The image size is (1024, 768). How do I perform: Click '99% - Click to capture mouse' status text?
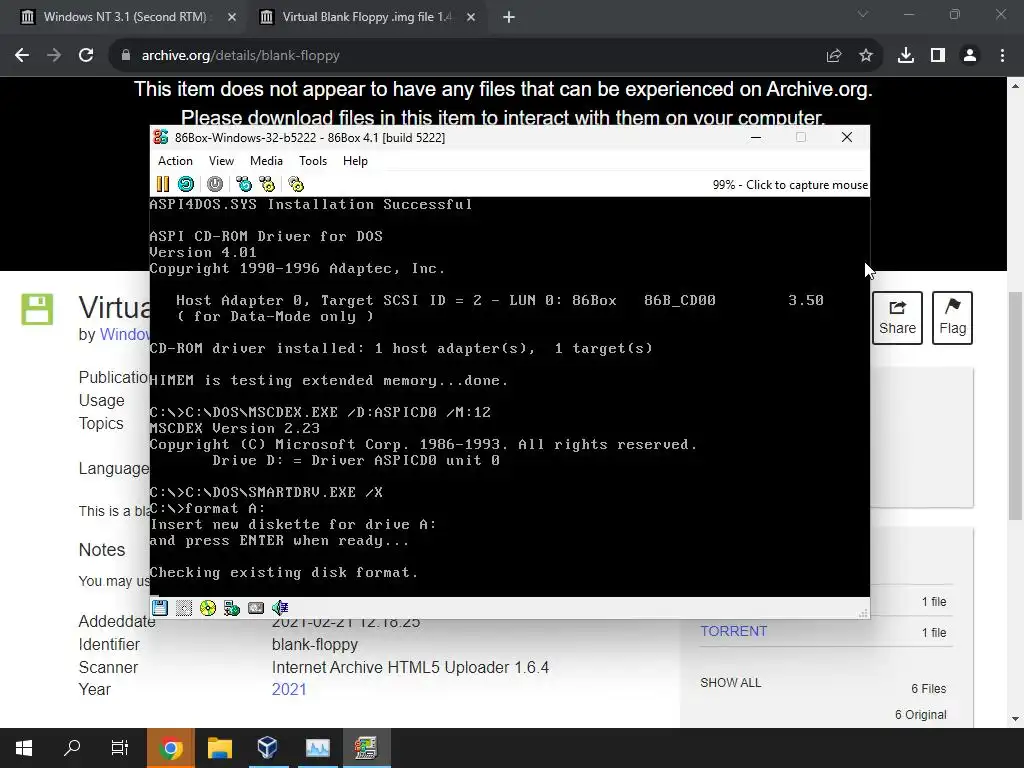coord(790,185)
